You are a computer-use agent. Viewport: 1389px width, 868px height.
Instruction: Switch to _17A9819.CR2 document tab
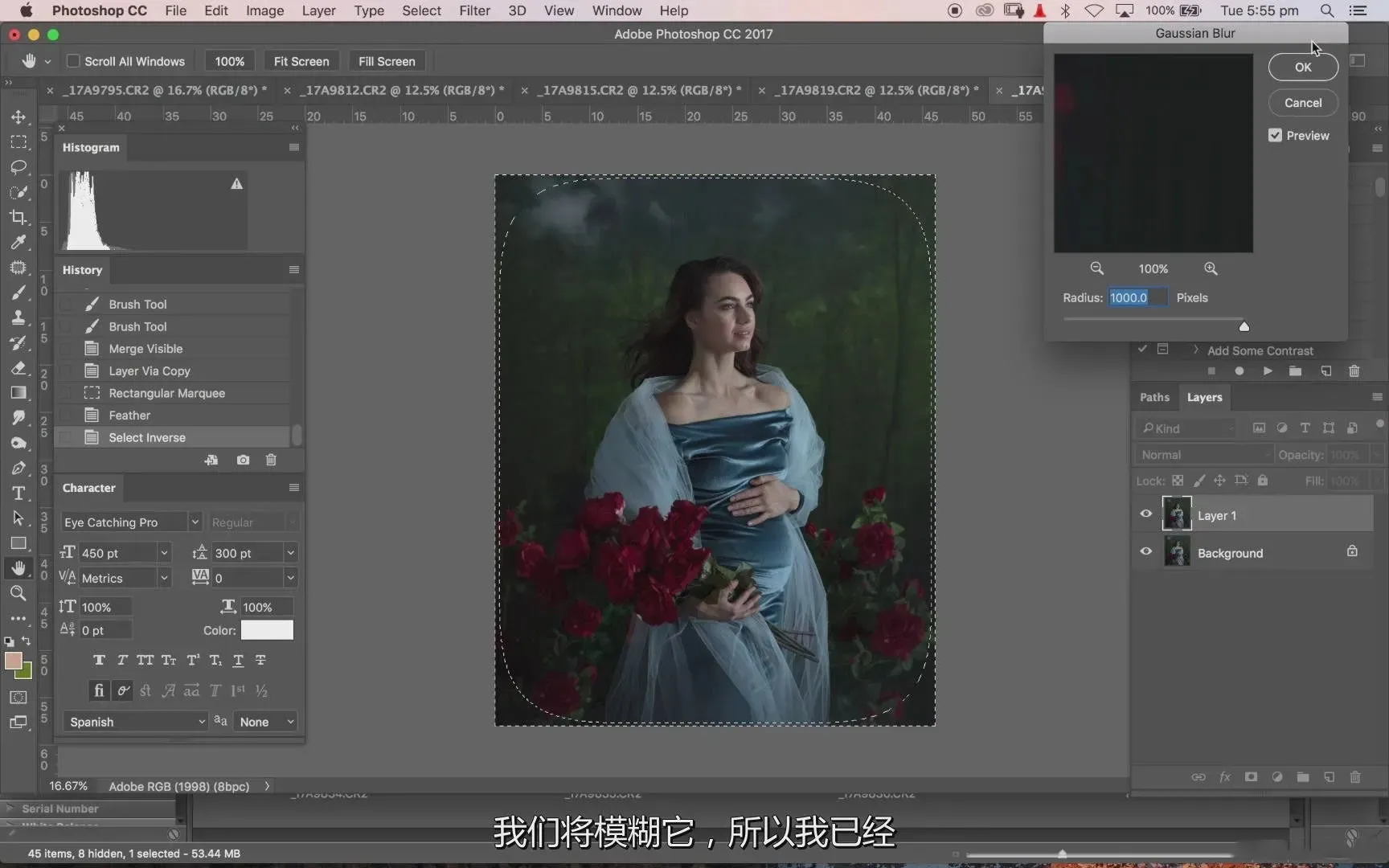pyautogui.click(x=876, y=90)
